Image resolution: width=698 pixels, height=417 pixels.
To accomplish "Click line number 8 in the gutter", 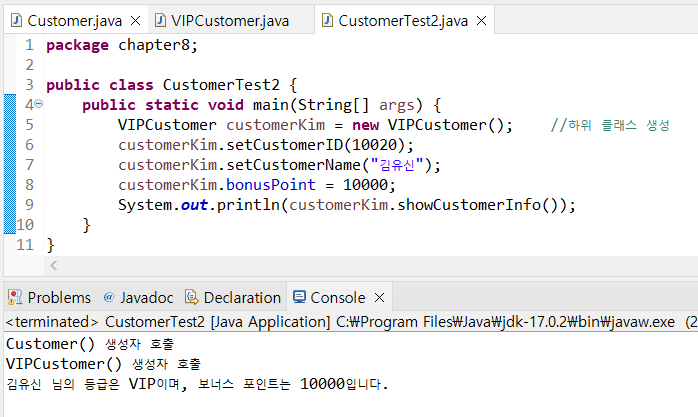I will tap(27, 185).
